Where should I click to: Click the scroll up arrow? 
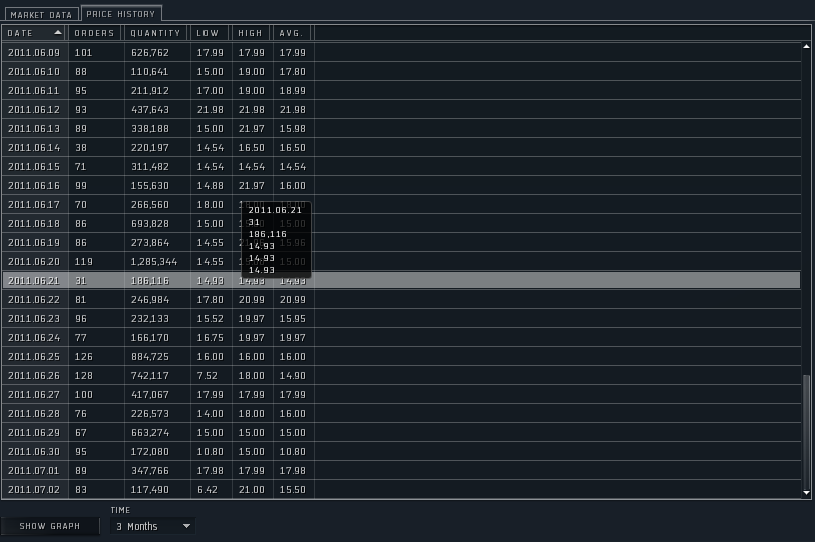(x=807, y=46)
